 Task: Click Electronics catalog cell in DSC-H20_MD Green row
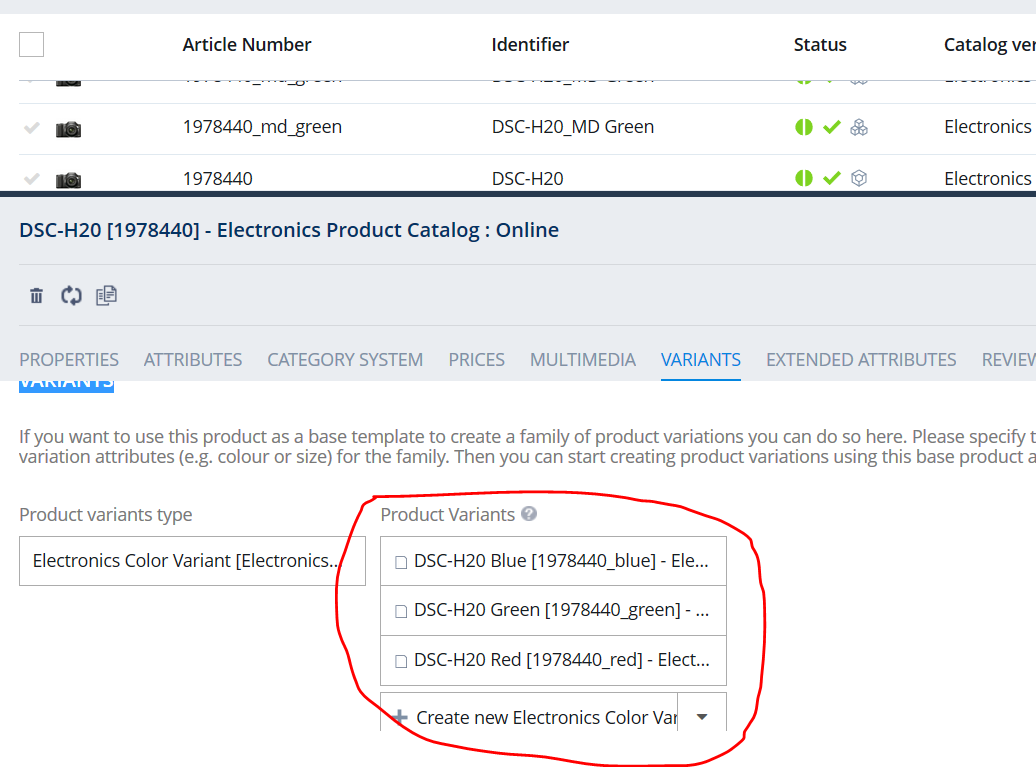coord(988,127)
